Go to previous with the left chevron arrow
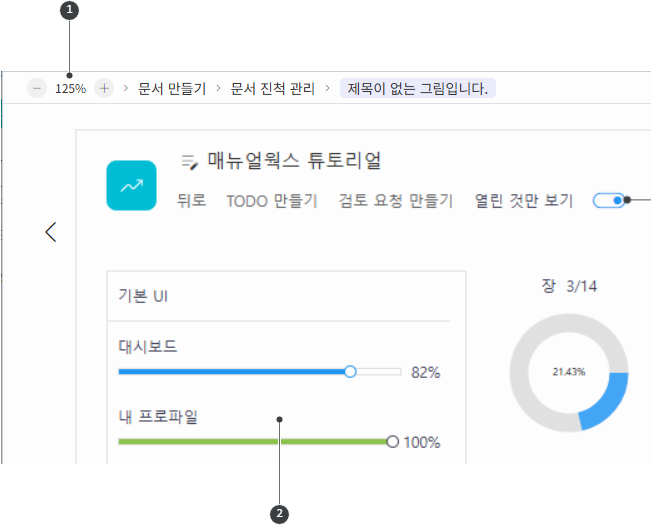The height and width of the screenshot is (525, 652). [51, 232]
